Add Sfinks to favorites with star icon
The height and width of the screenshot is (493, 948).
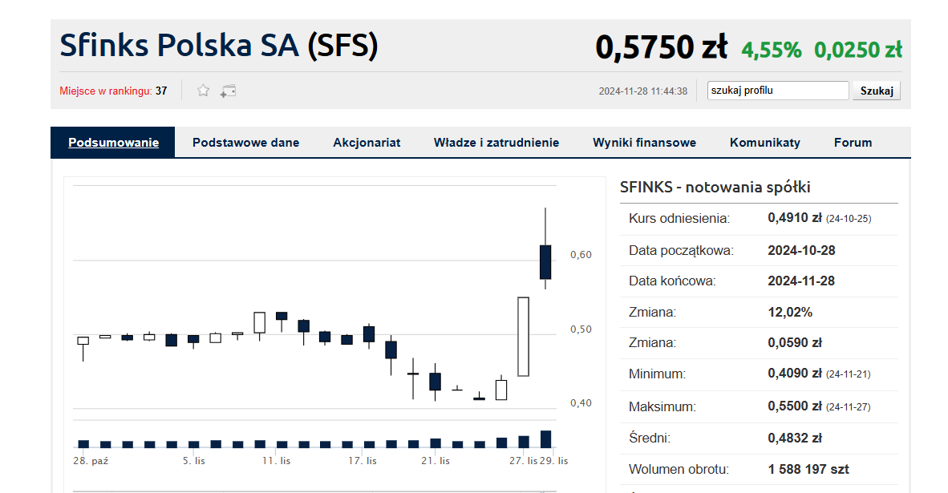tap(203, 91)
